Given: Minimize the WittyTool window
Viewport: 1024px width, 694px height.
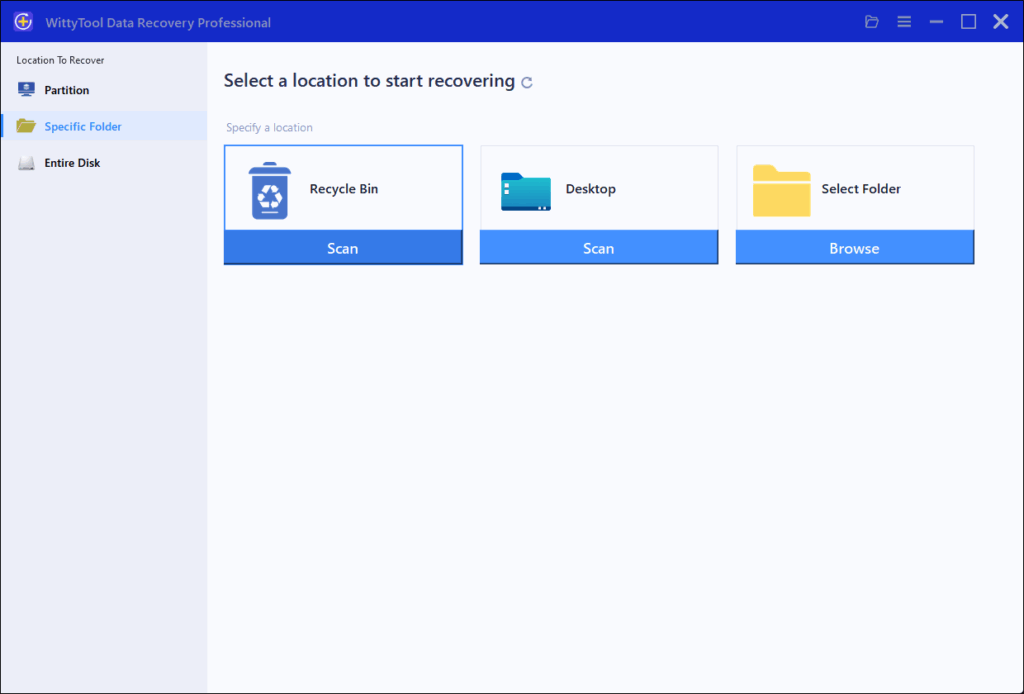Looking at the screenshot, I should [936, 22].
